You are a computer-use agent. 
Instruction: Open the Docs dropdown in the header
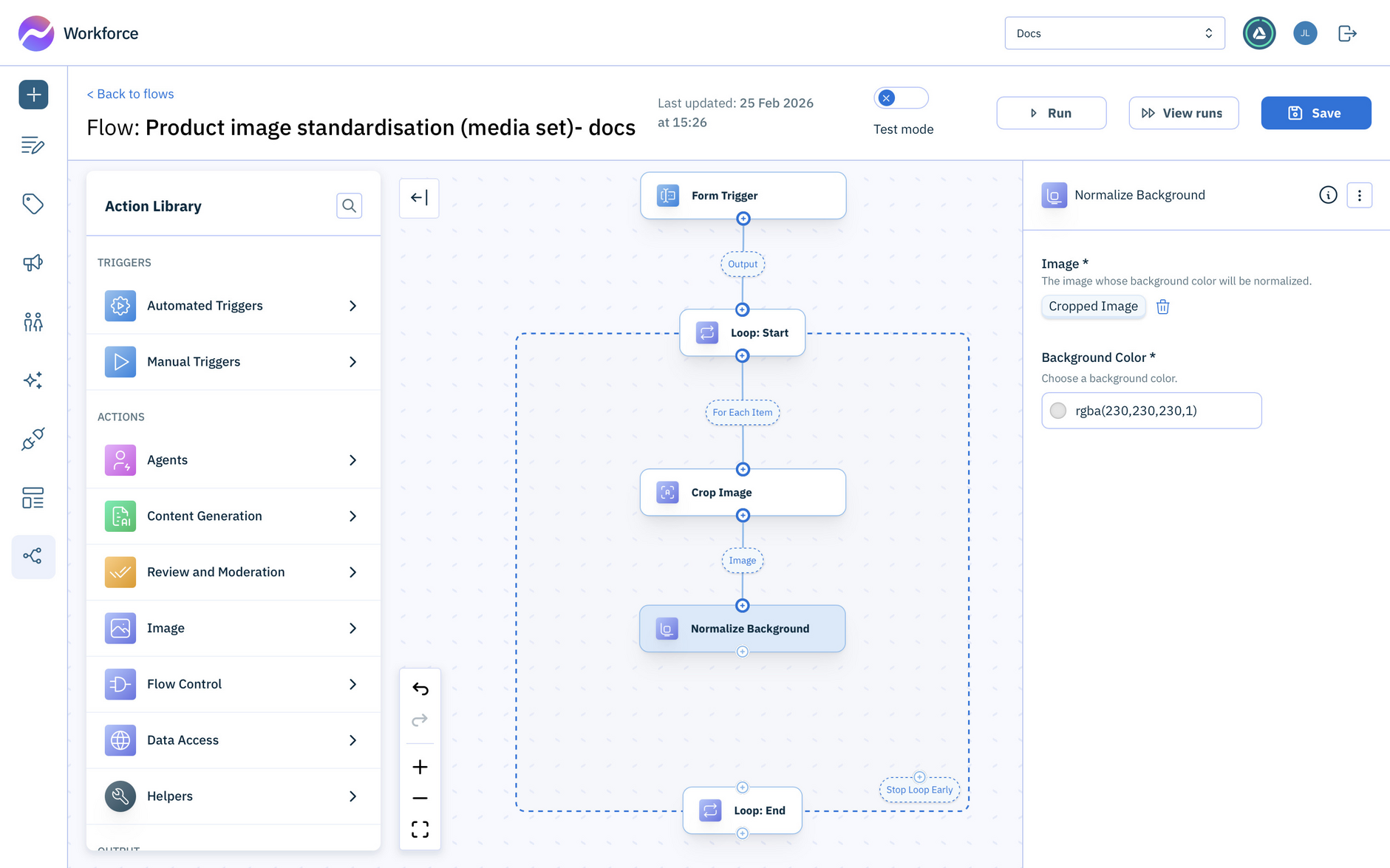[x=1114, y=33]
